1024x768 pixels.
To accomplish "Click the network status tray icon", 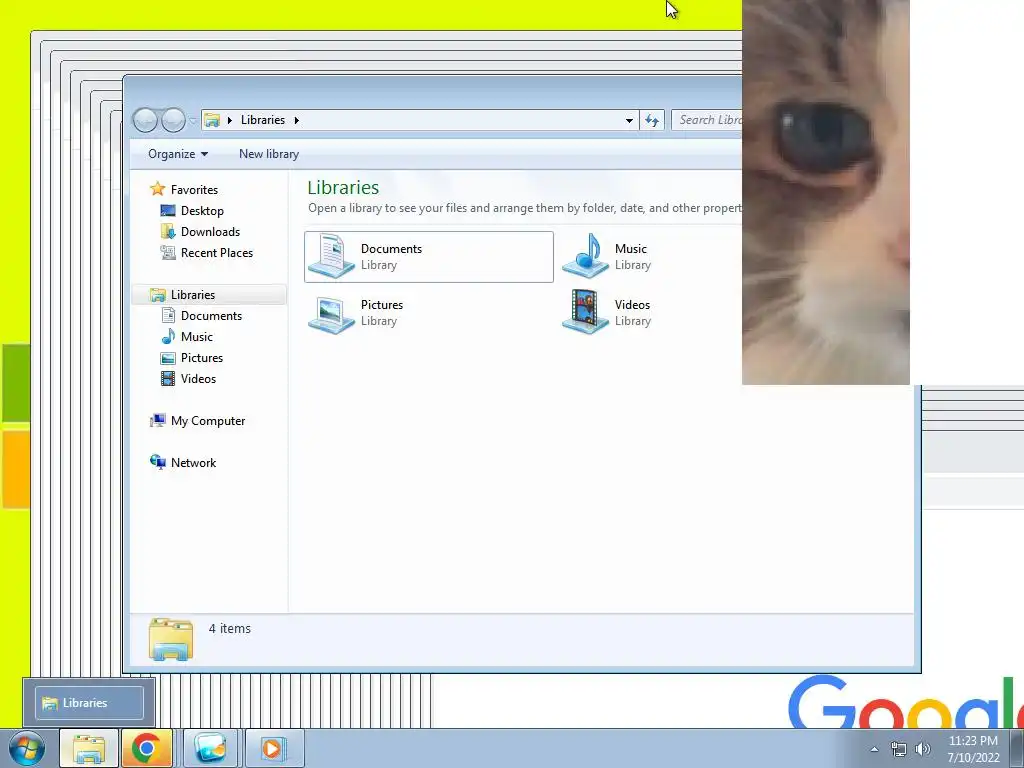I will pos(899,749).
